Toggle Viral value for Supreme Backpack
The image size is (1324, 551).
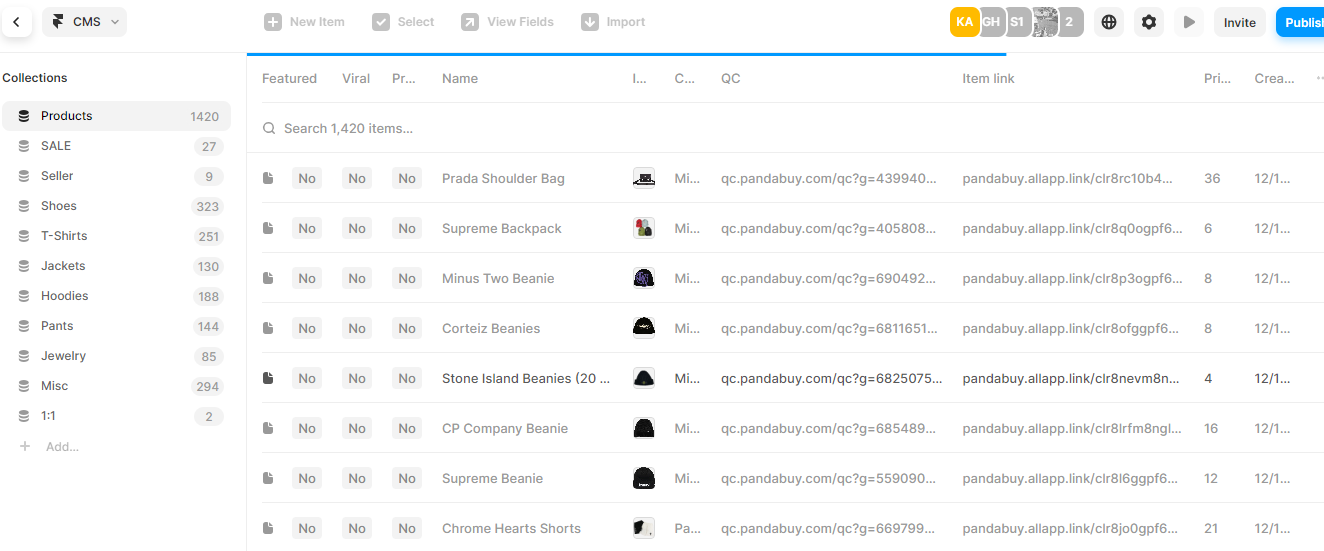357,229
